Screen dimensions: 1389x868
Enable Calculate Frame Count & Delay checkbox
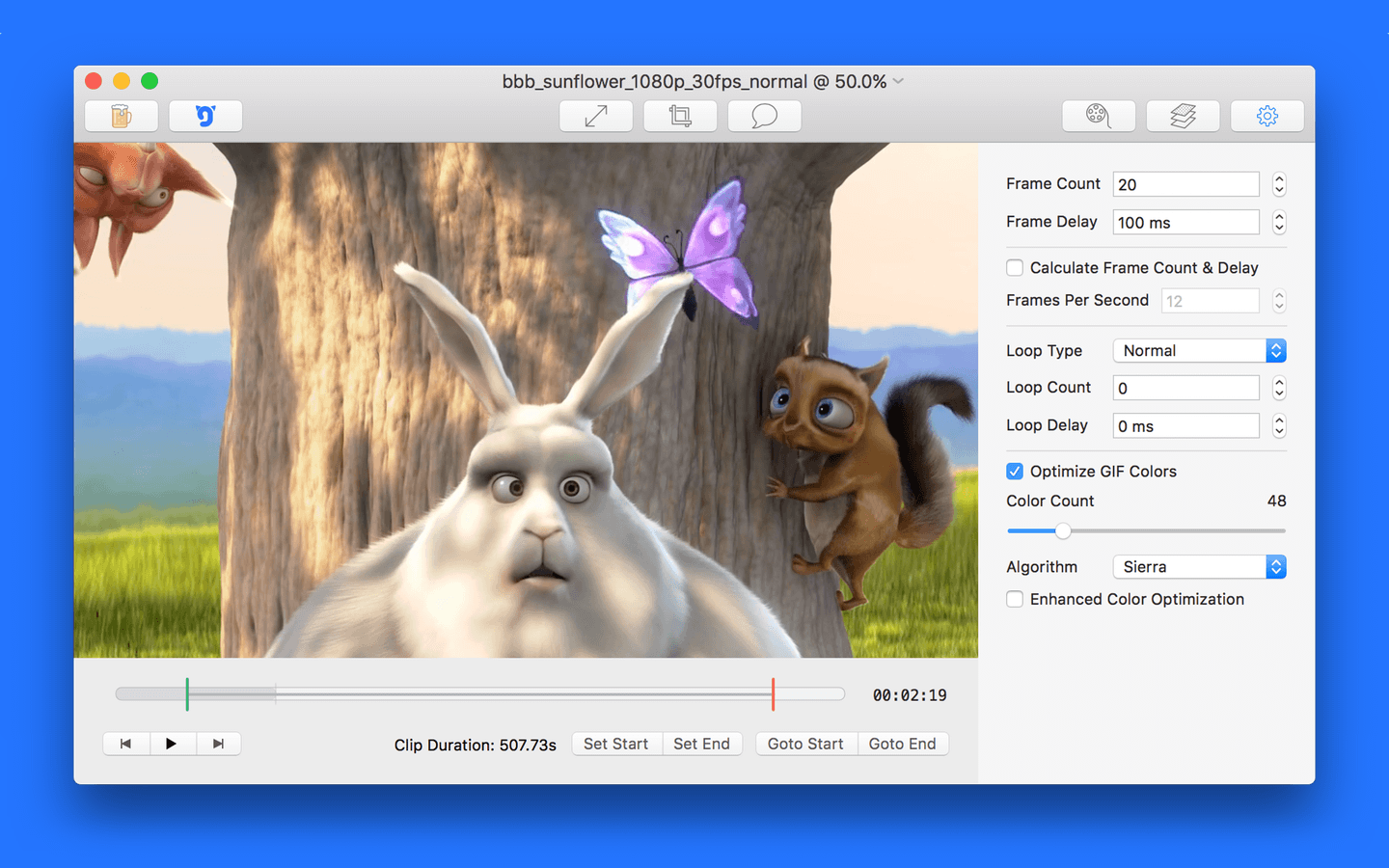coord(1015,268)
